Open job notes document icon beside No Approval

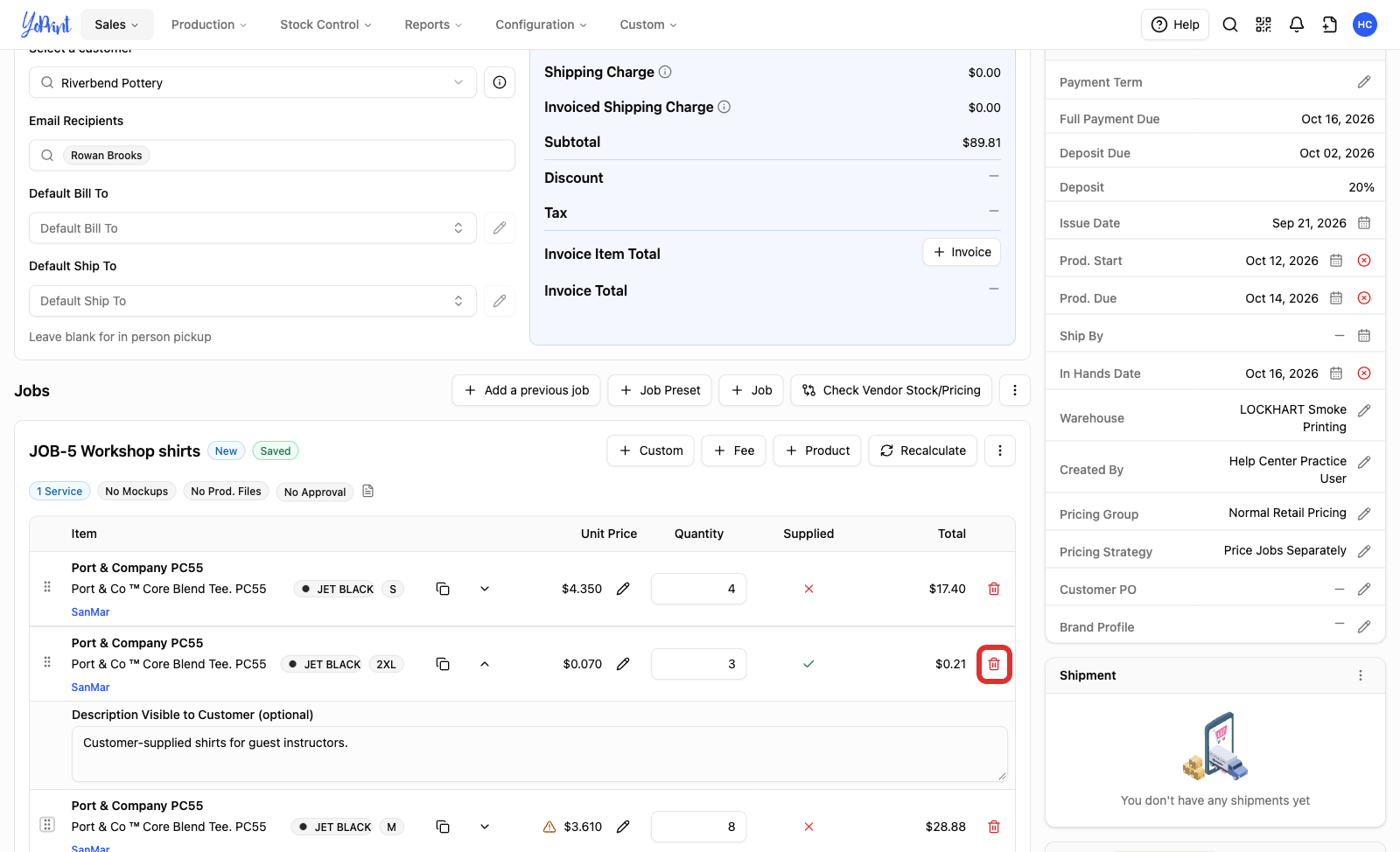(x=368, y=491)
